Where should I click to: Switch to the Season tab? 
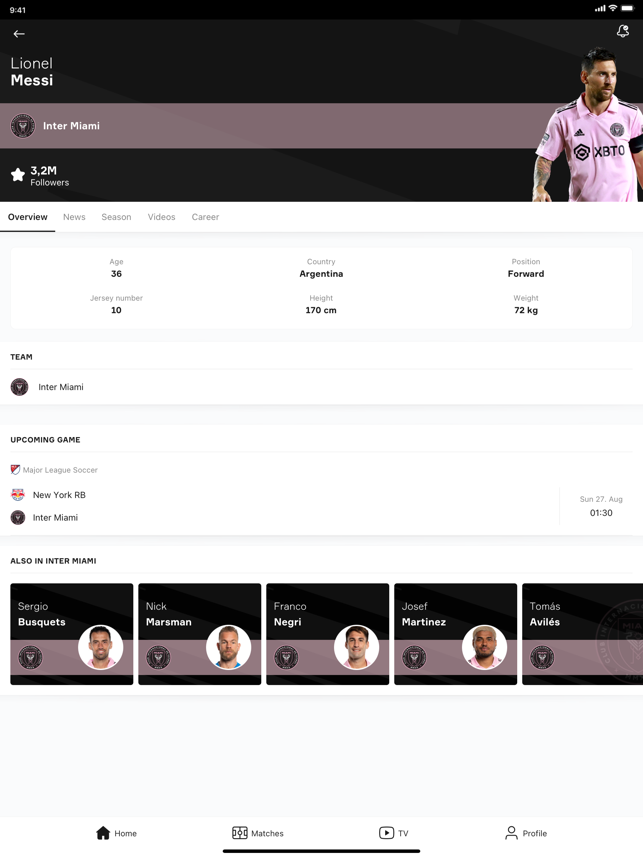pyautogui.click(x=117, y=217)
